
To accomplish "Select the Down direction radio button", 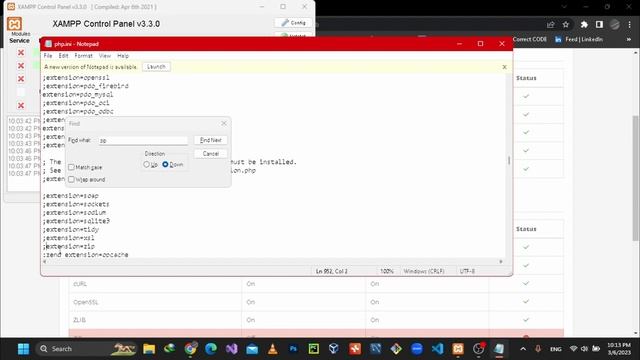I will point(165,164).
